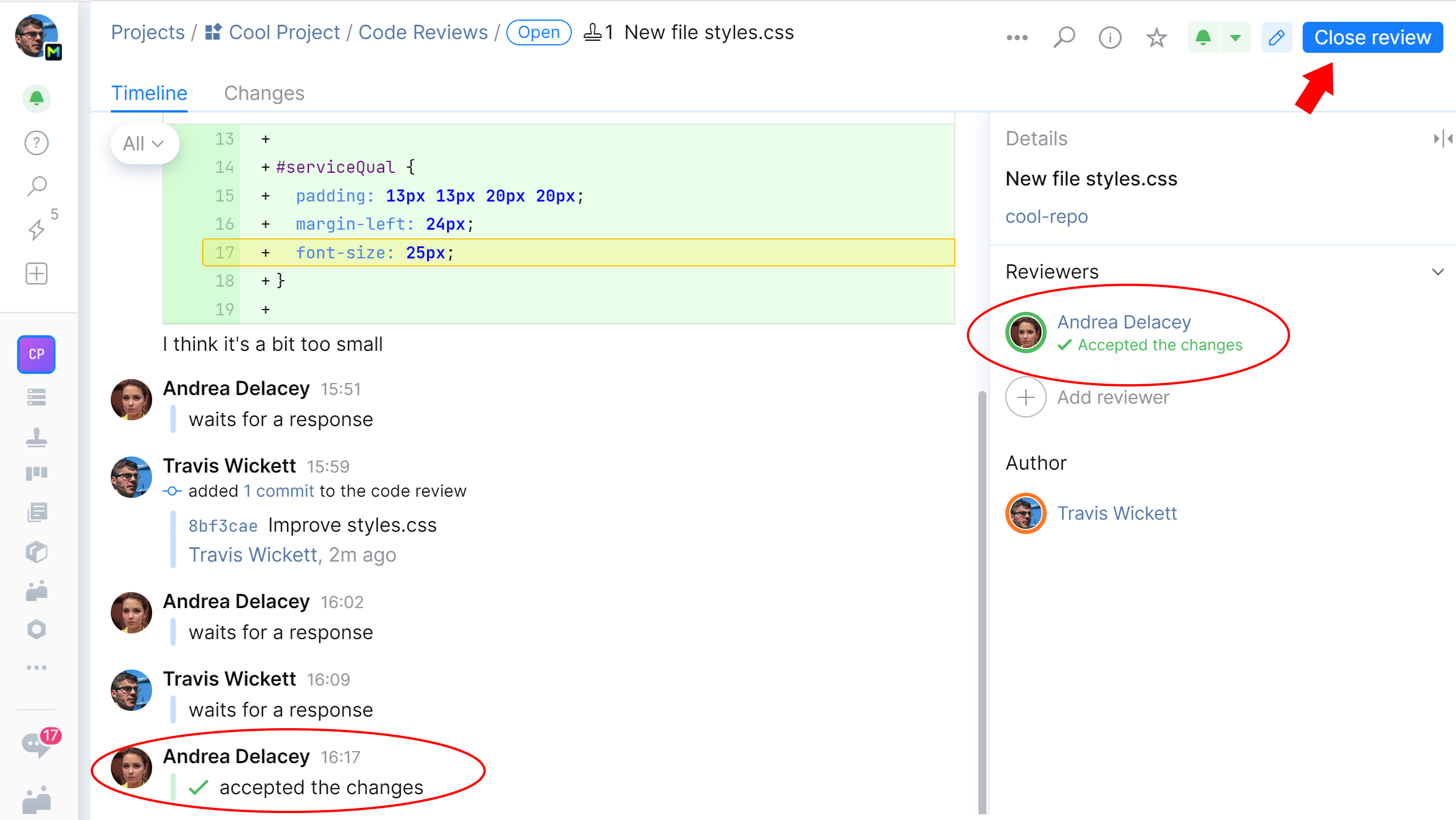
Task: Click the search icon in top toolbar
Action: tap(1064, 38)
